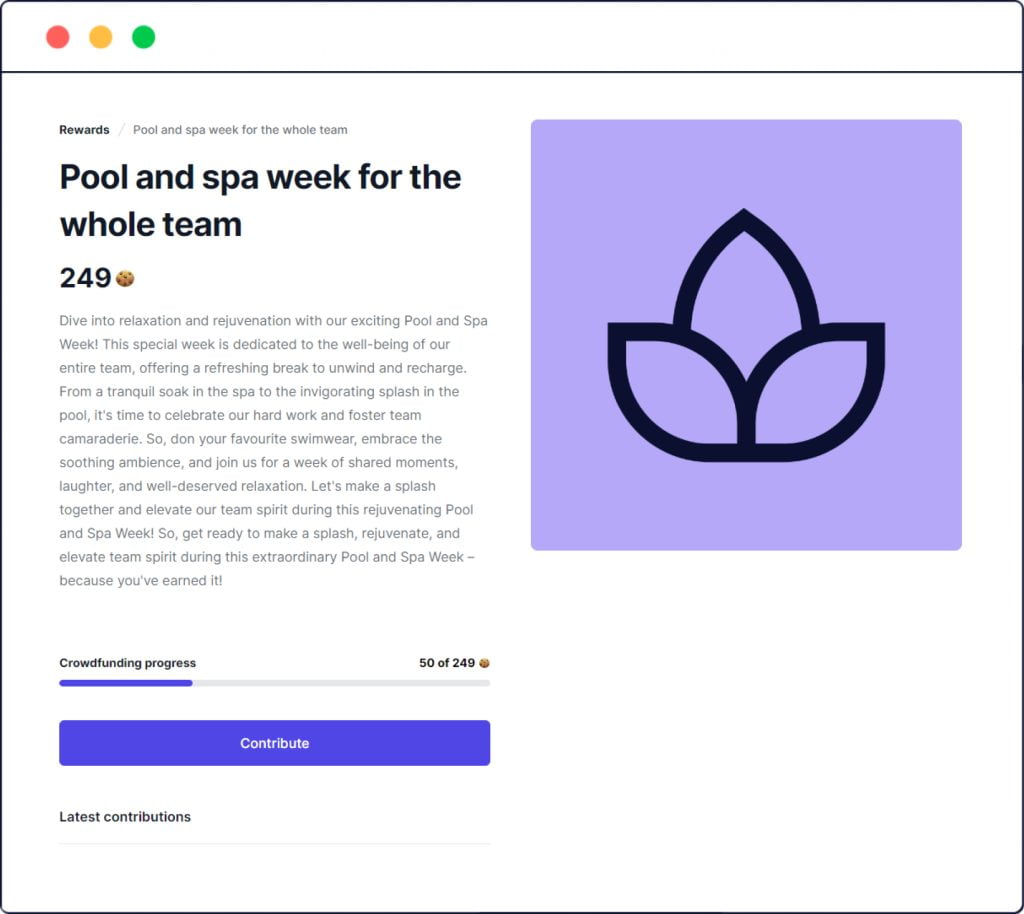The width and height of the screenshot is (1024, 914).
Task: Click the "50 of 249" progress text
Action: pyautogui.click(x=446, y=663)
